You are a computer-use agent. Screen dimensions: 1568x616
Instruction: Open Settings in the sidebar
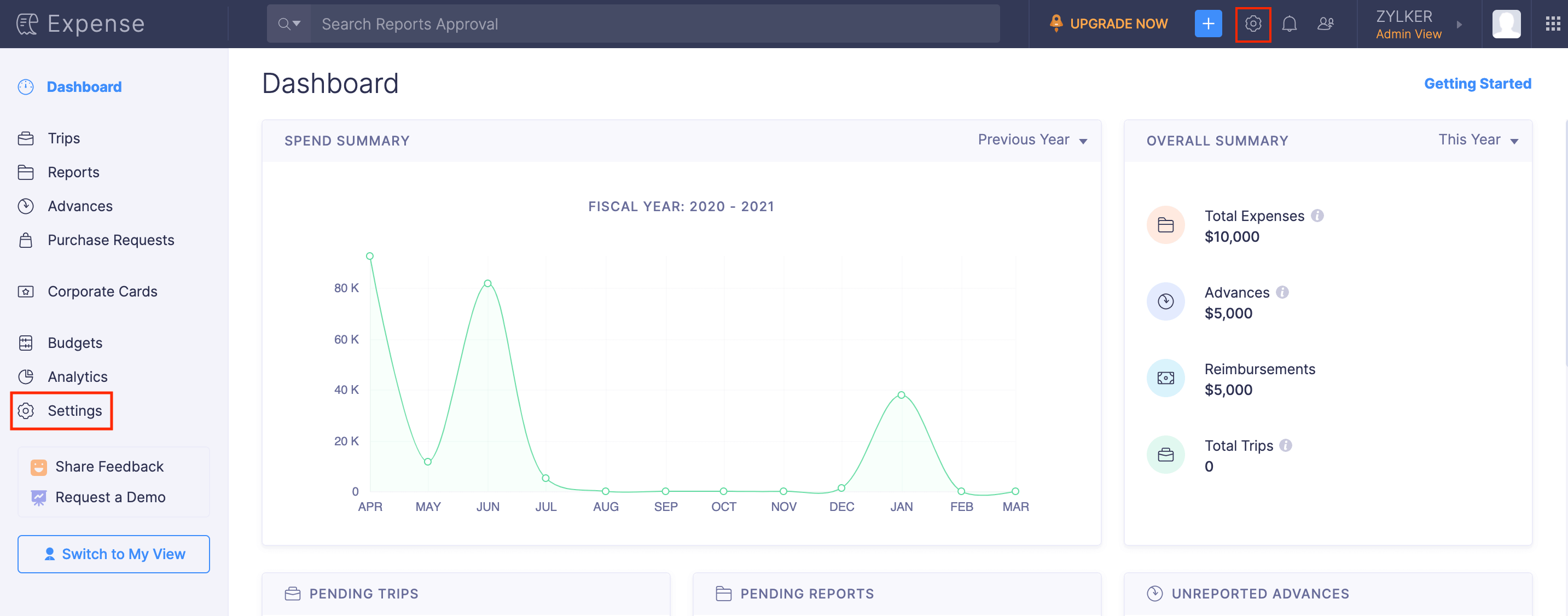point(74,411)
